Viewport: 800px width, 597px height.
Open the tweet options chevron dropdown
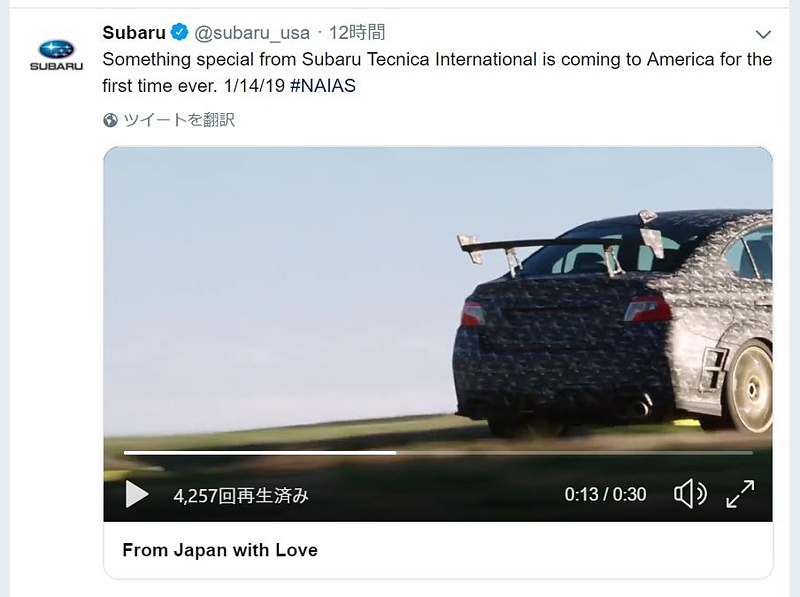(x=763, y=34)
